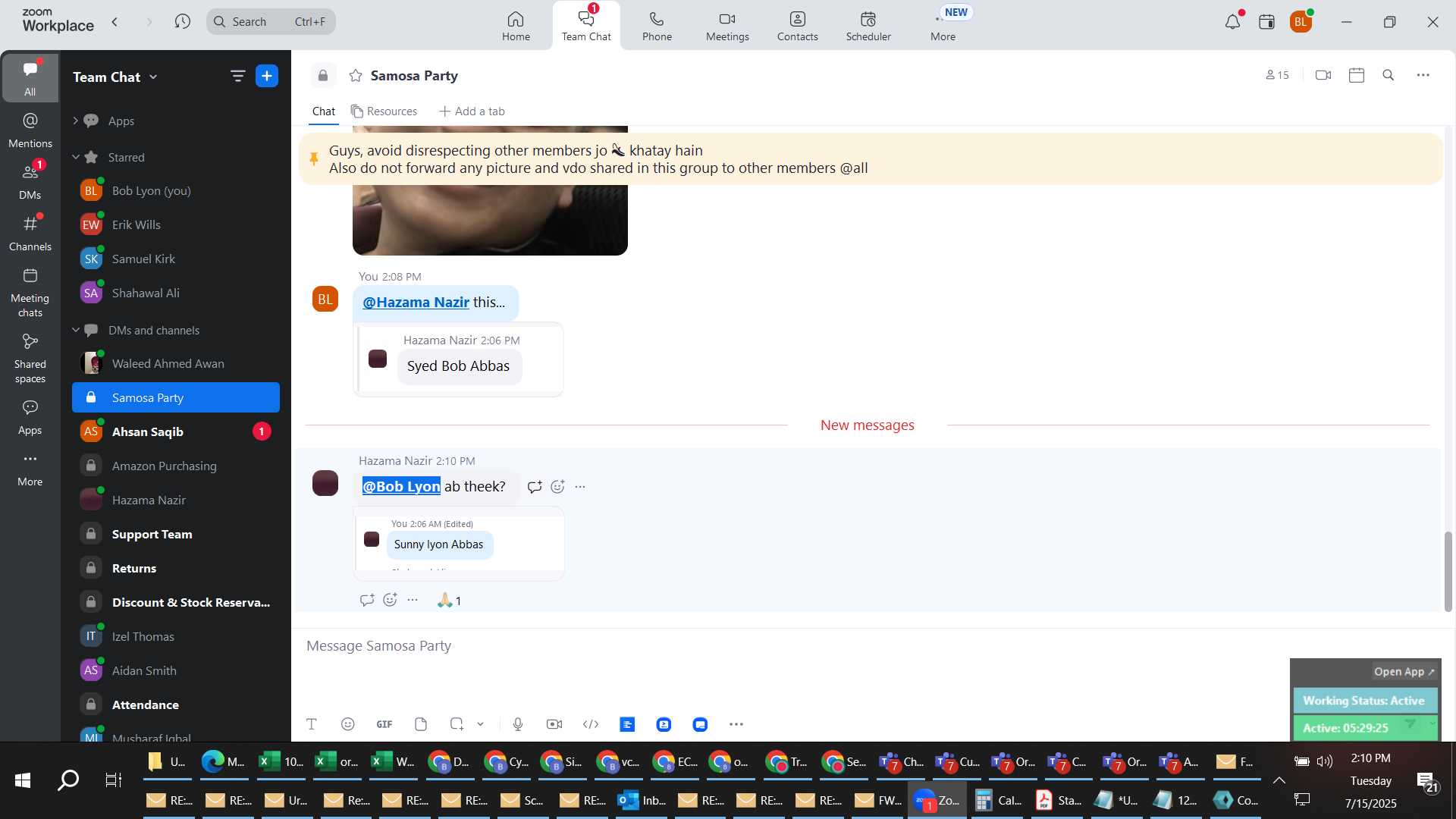1456x819 pixels.
Task: Select the All chats sidebar view
Action: 30,78
